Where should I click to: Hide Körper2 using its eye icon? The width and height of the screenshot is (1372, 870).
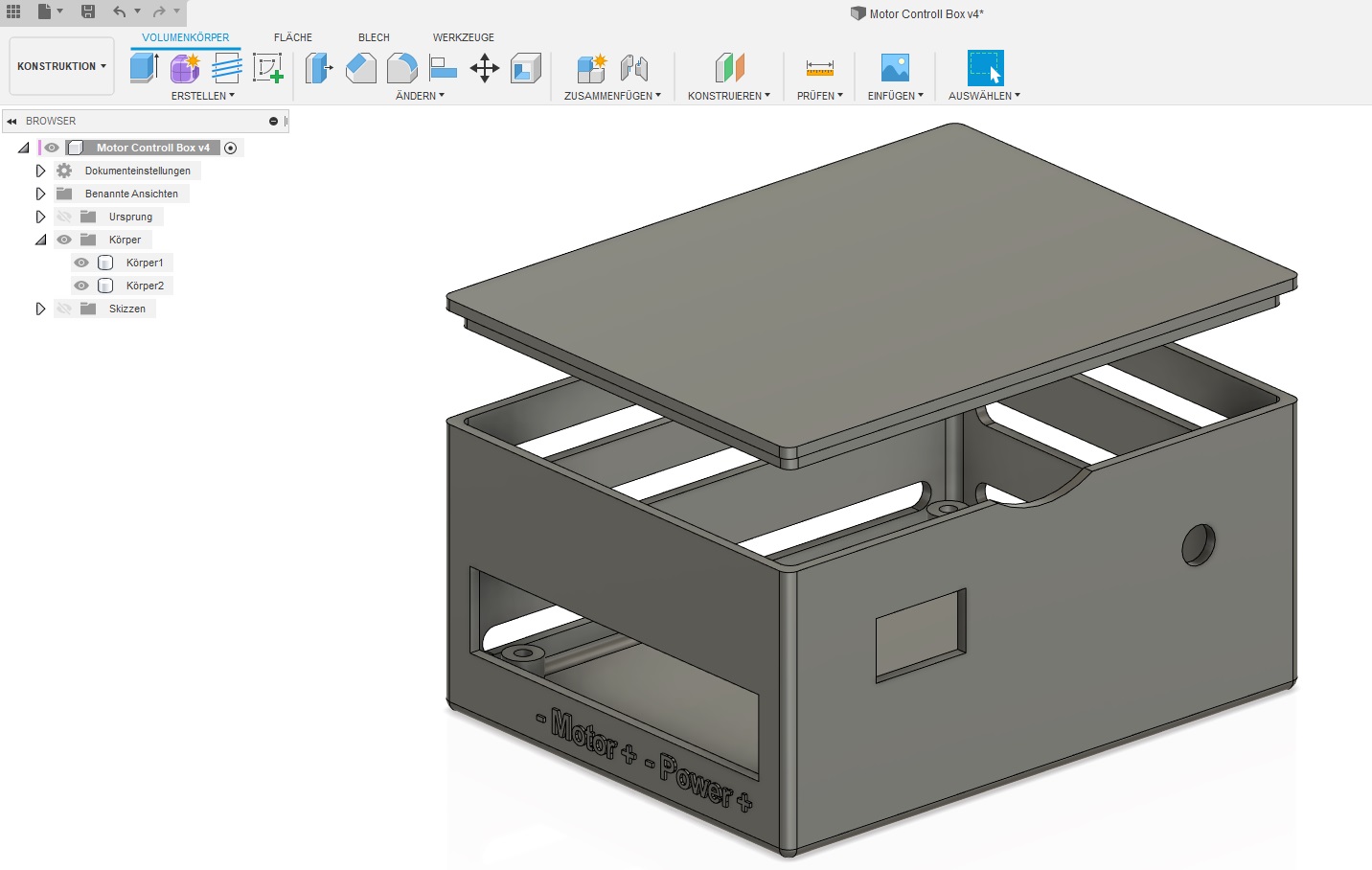coord(81,286)
